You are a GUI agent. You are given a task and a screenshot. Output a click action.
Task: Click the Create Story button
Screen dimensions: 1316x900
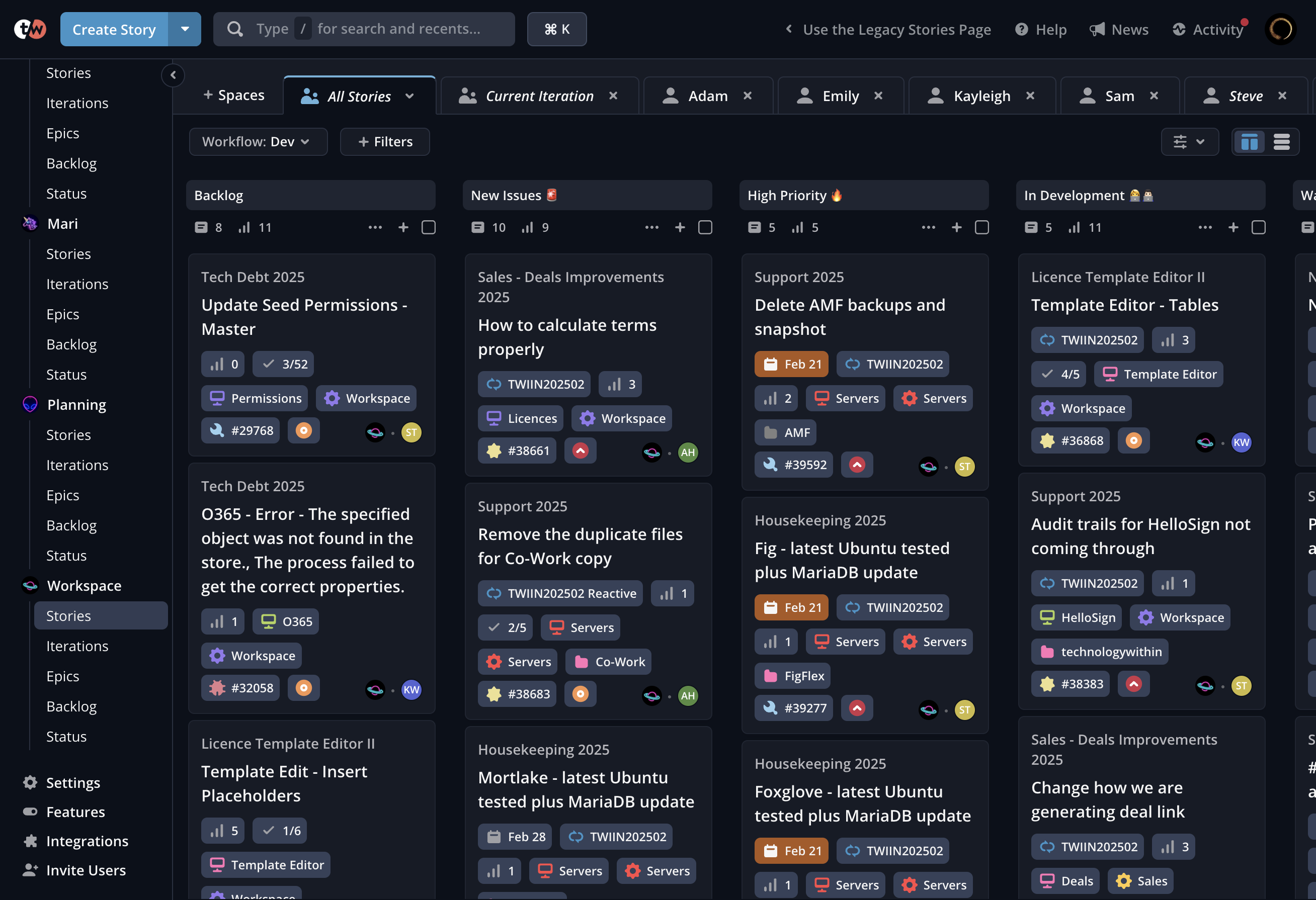(x=114, y=29)
